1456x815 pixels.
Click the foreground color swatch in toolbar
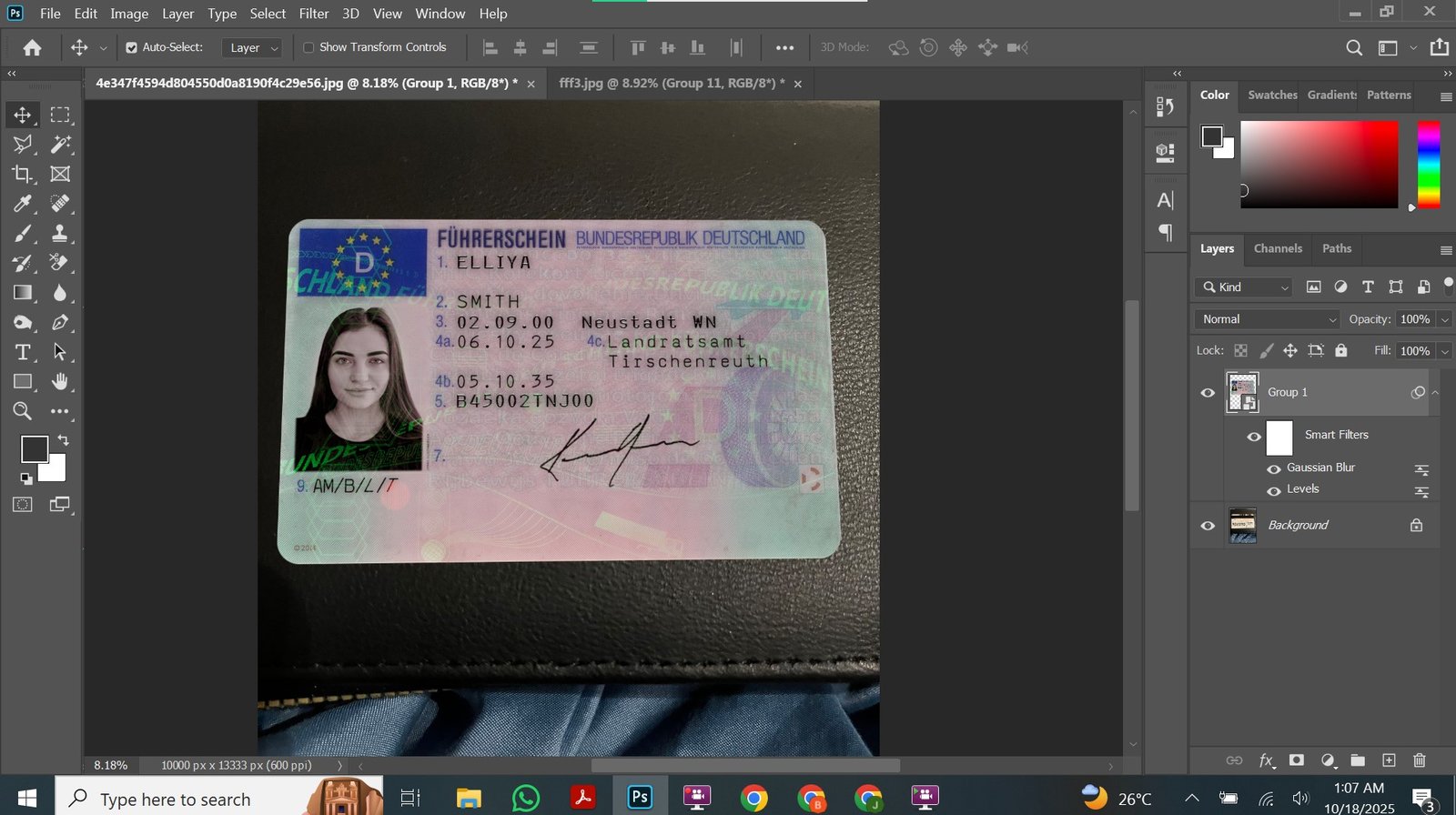tap(34, 448)
